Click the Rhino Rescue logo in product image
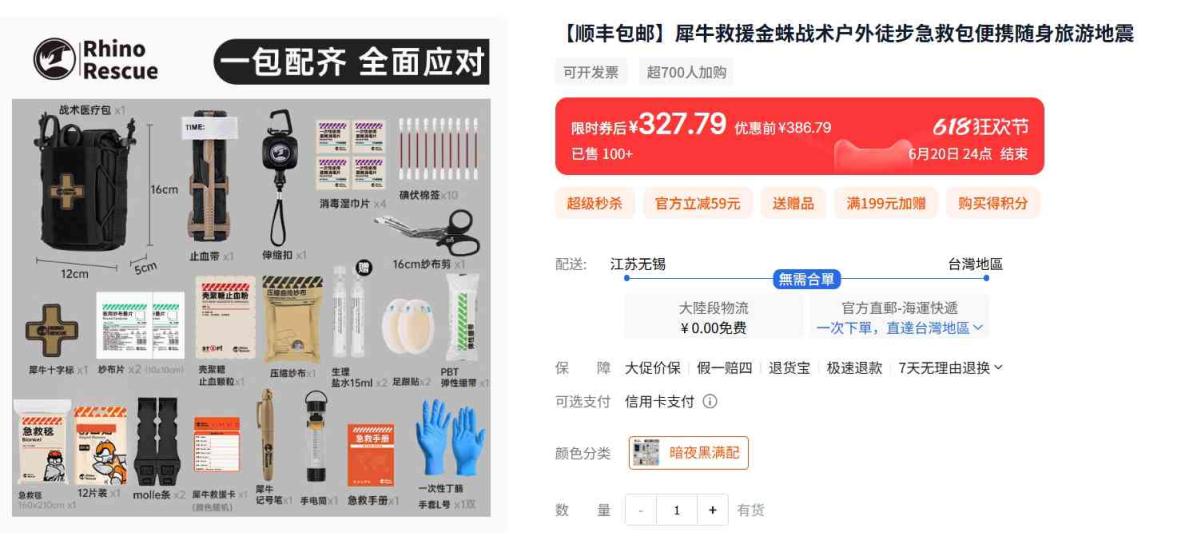The width and height of the screenshot is (1201, 544). pos(96,60)
